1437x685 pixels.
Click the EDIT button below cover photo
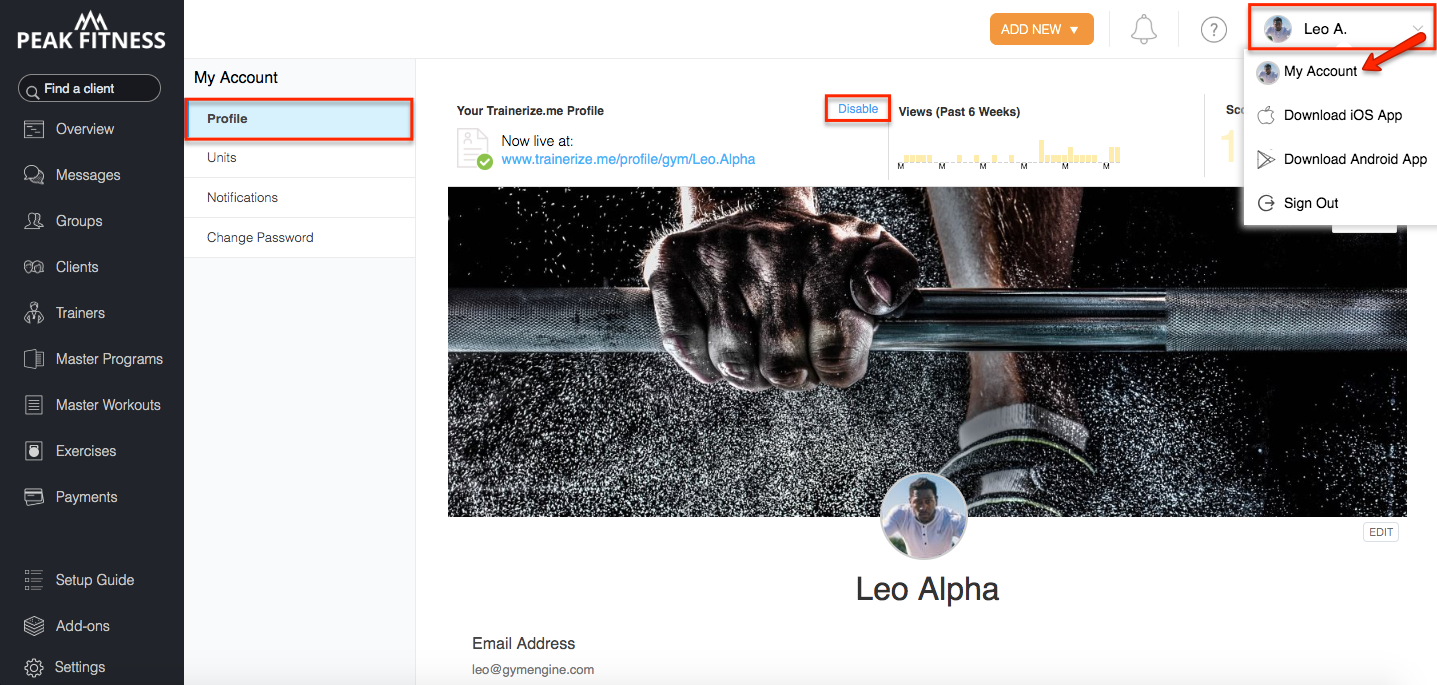pos(1380,532)
